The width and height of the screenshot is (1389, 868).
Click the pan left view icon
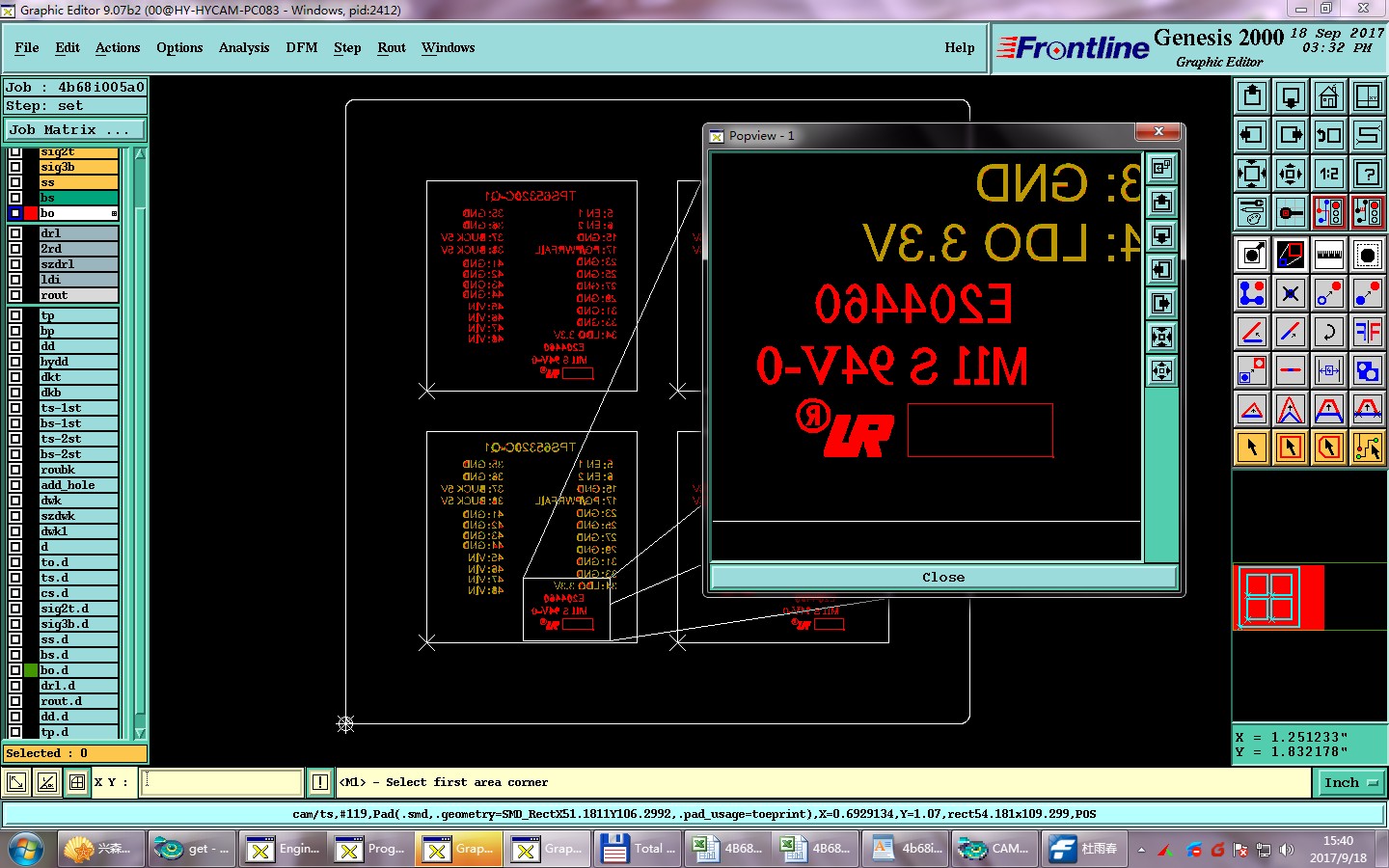click(1252, 135)
